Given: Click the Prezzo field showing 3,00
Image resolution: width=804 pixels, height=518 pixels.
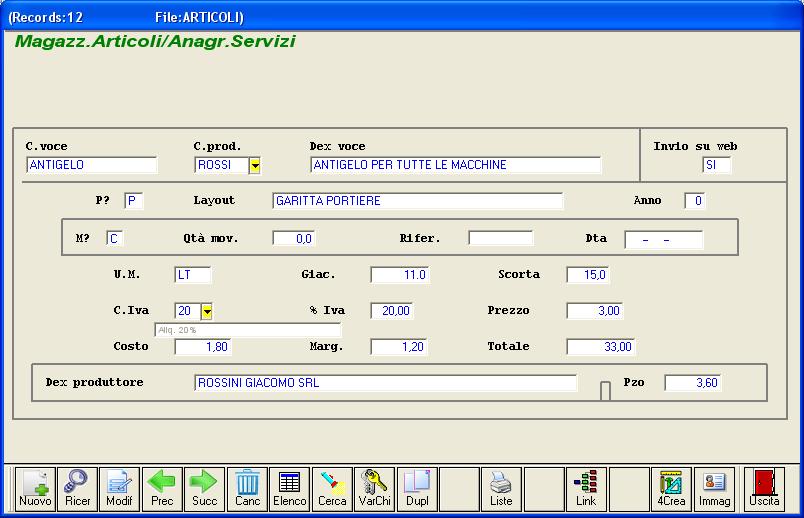Looking at the screenshot, I should (595, 310).
